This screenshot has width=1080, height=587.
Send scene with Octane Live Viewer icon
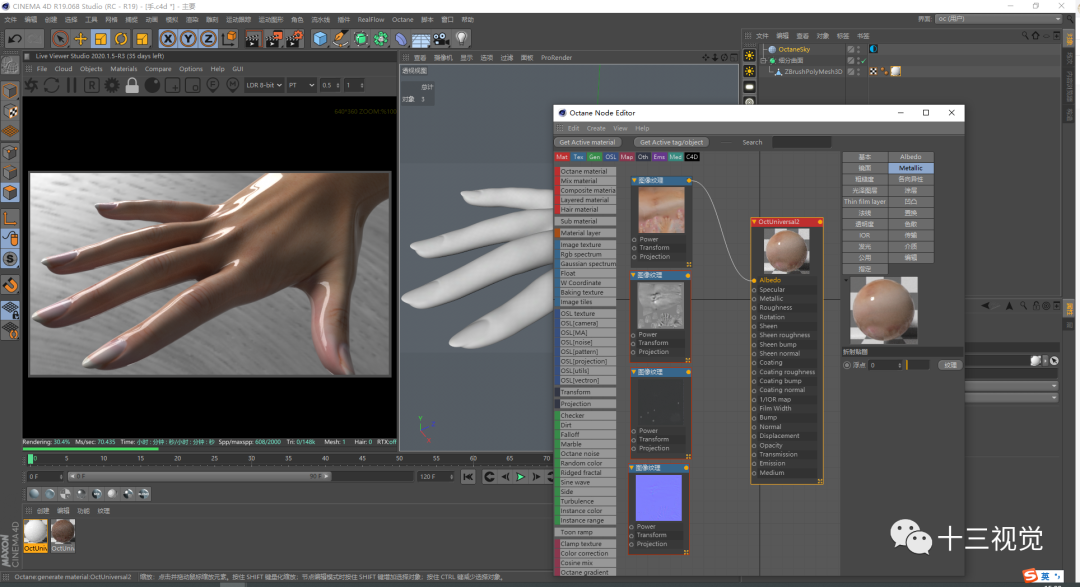(32, 85)
